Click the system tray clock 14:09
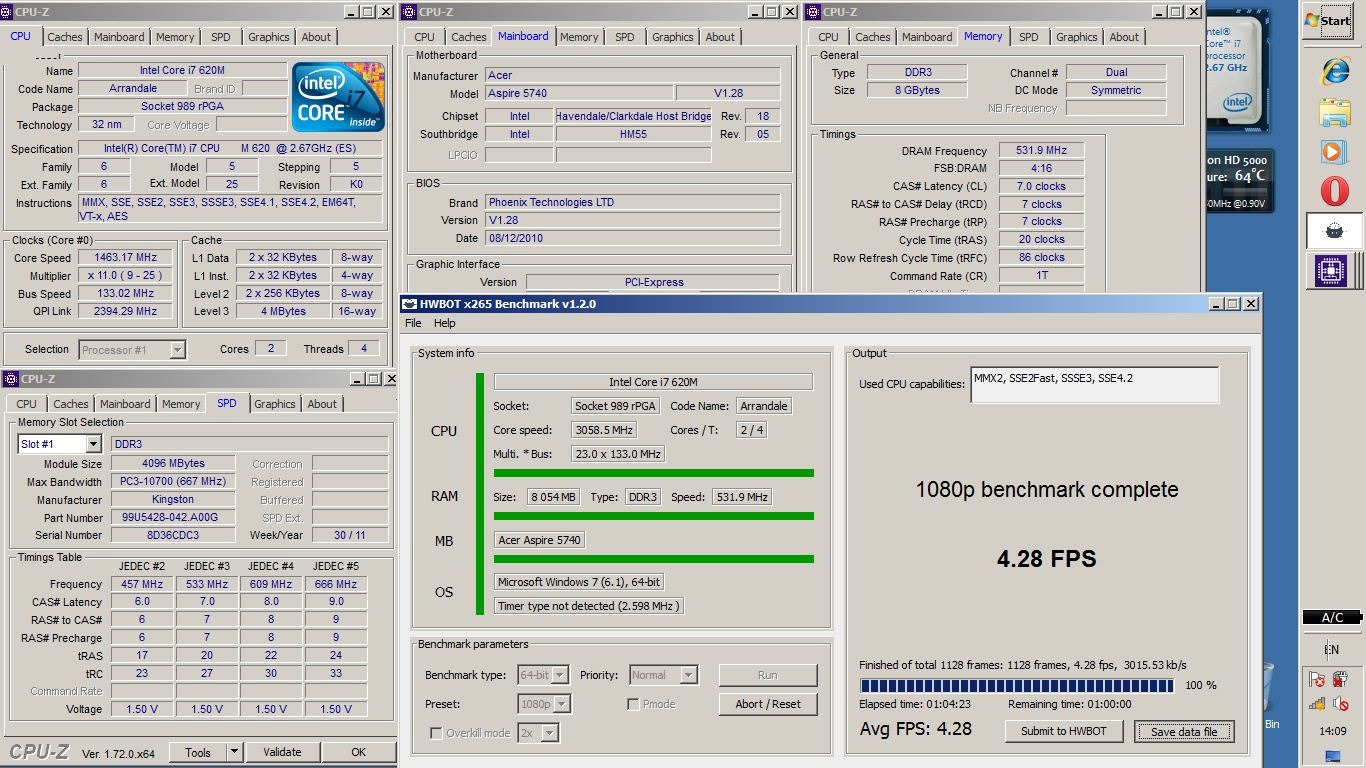Viewport: 1366px width, 768px height. coord(1333,731)
